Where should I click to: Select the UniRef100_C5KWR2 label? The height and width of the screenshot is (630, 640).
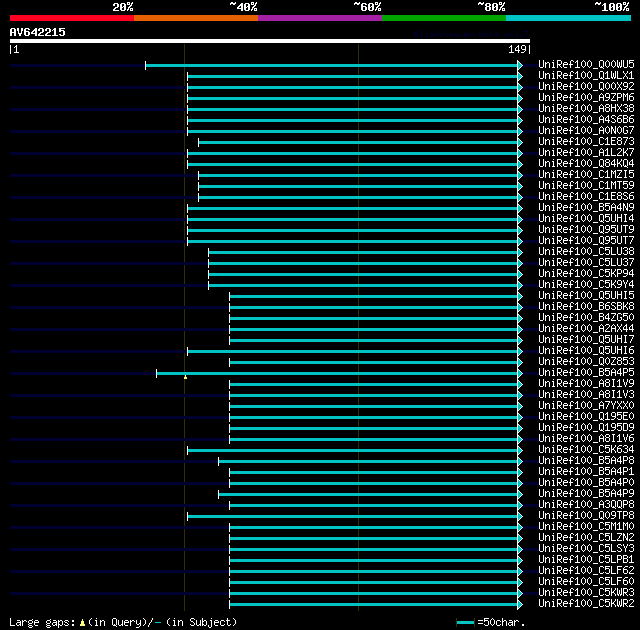(x=586, y=604)
